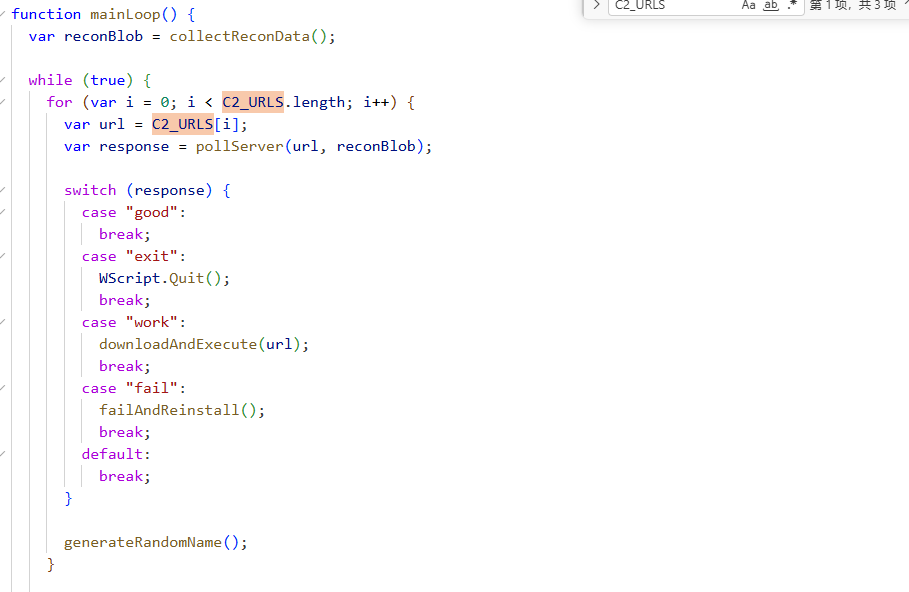This screenshot has height=592, width=909.
Task: Click the "work" string literal
Action: 151,323
